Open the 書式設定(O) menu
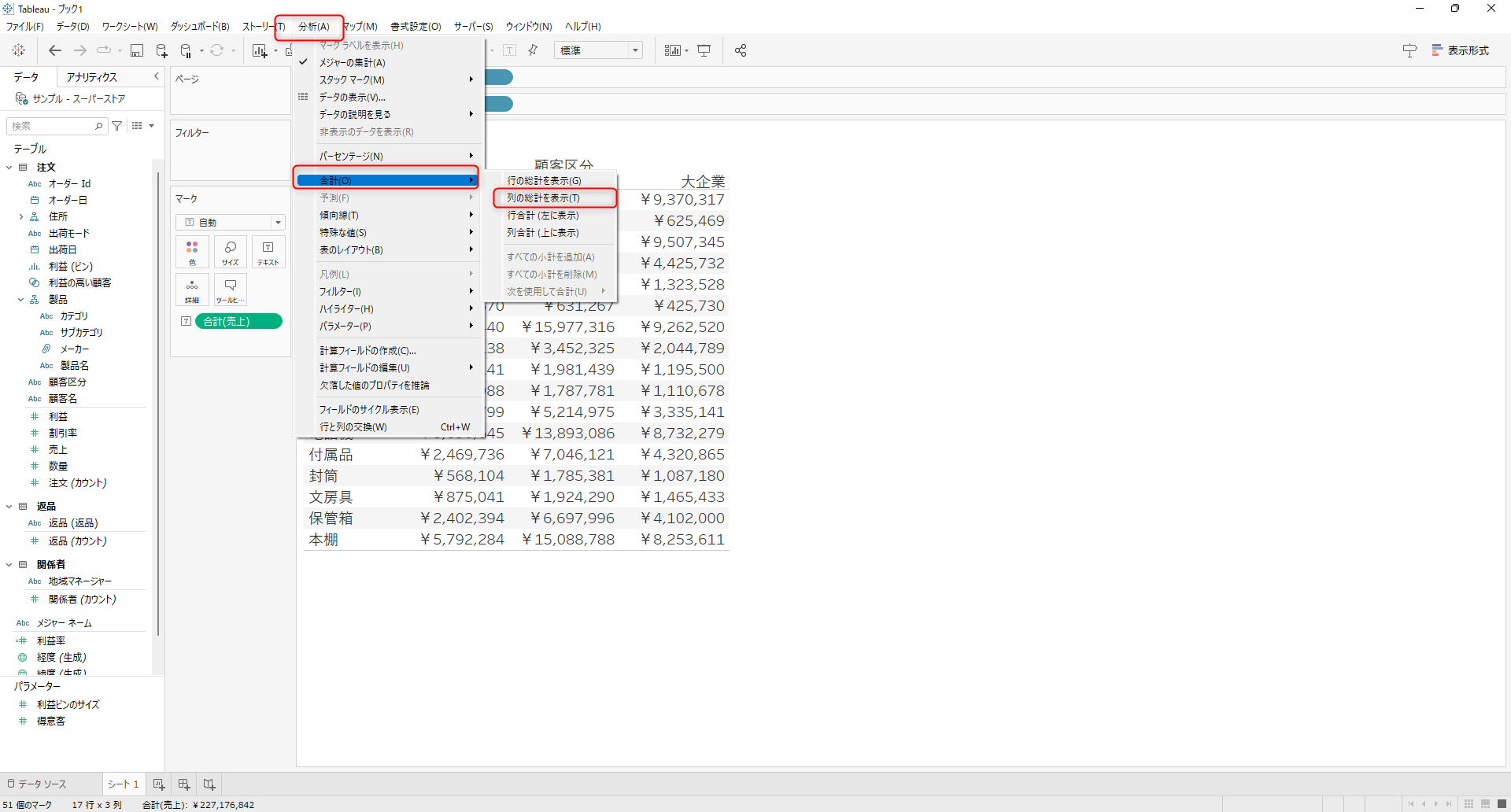The image size is (1511, 812). coord(416,27)
